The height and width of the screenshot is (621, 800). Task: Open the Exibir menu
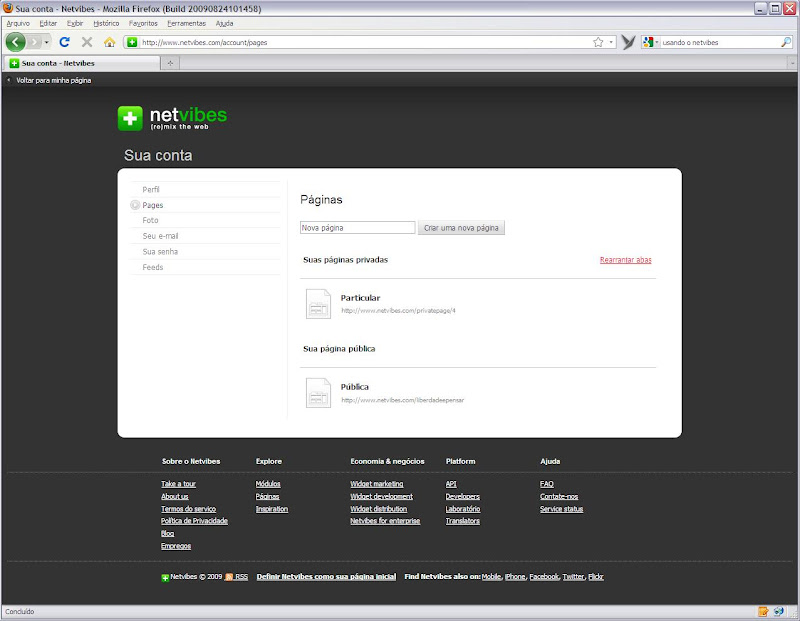(x=75, y=23)
